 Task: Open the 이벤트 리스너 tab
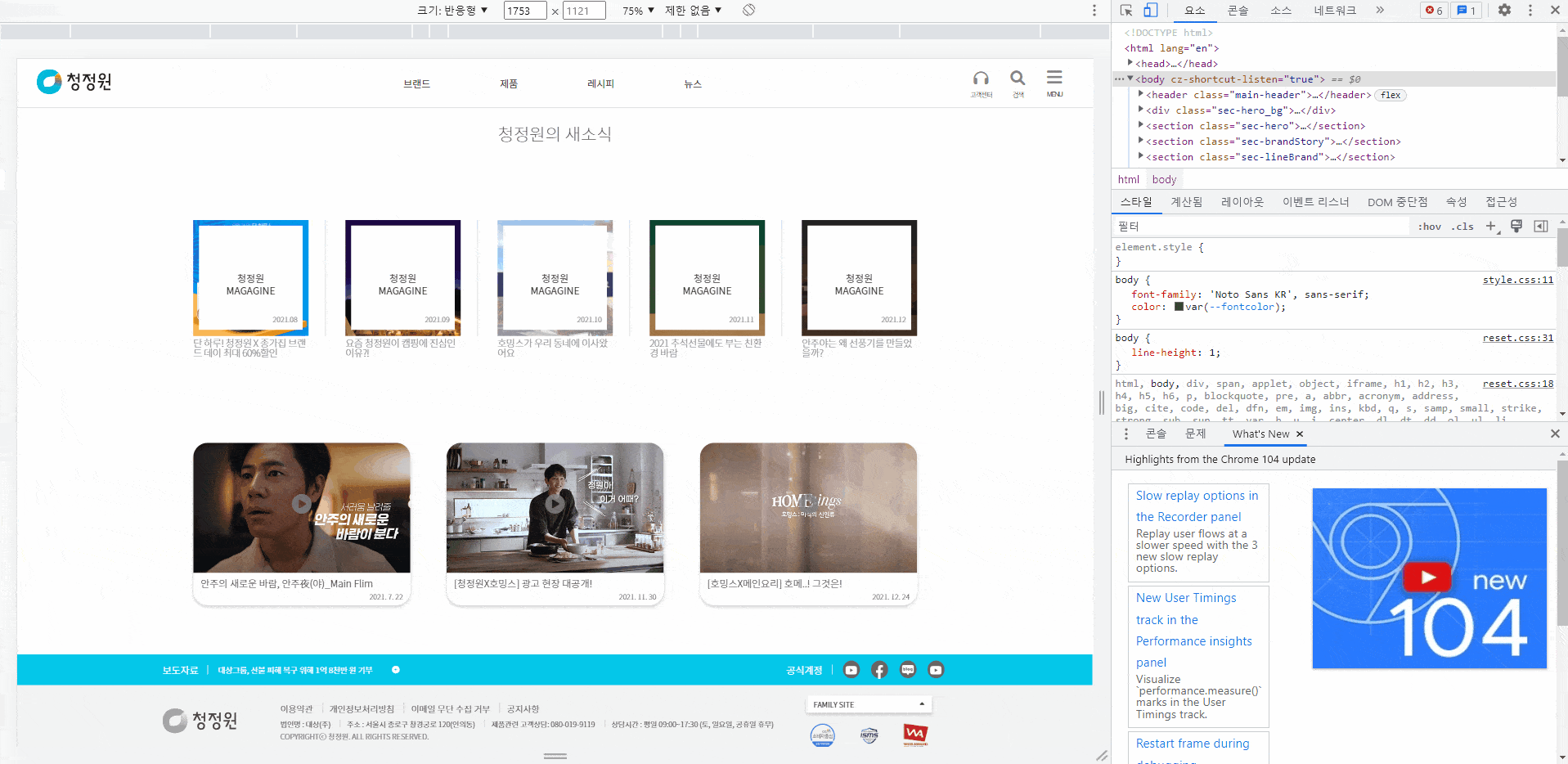click(x=1315, y=202)
